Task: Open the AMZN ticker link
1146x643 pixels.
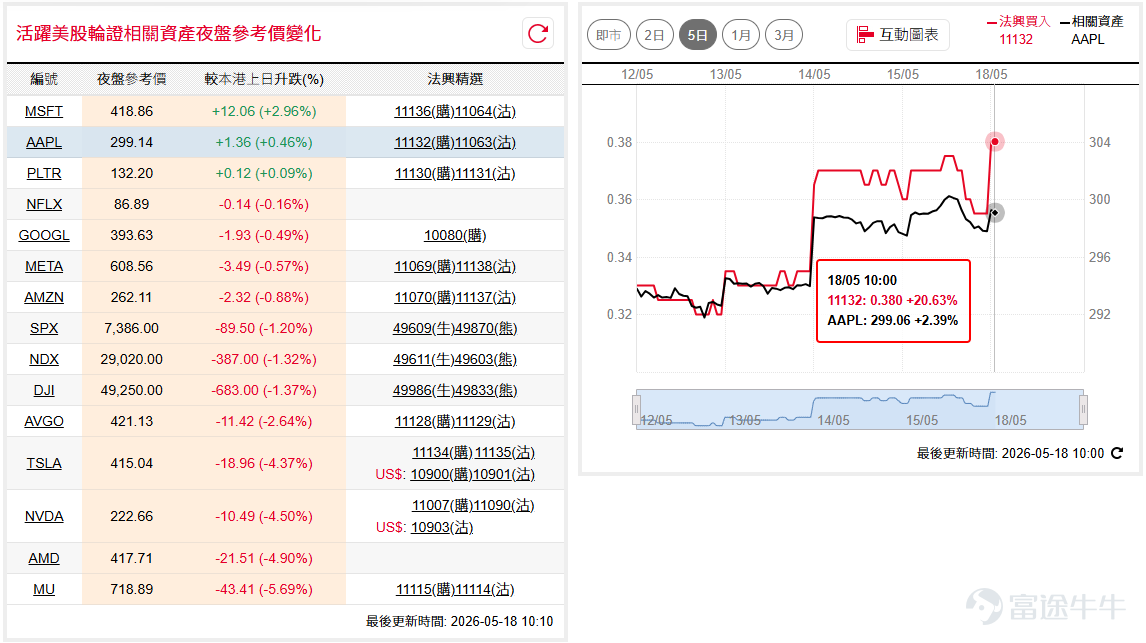Action: click(44, 297)
